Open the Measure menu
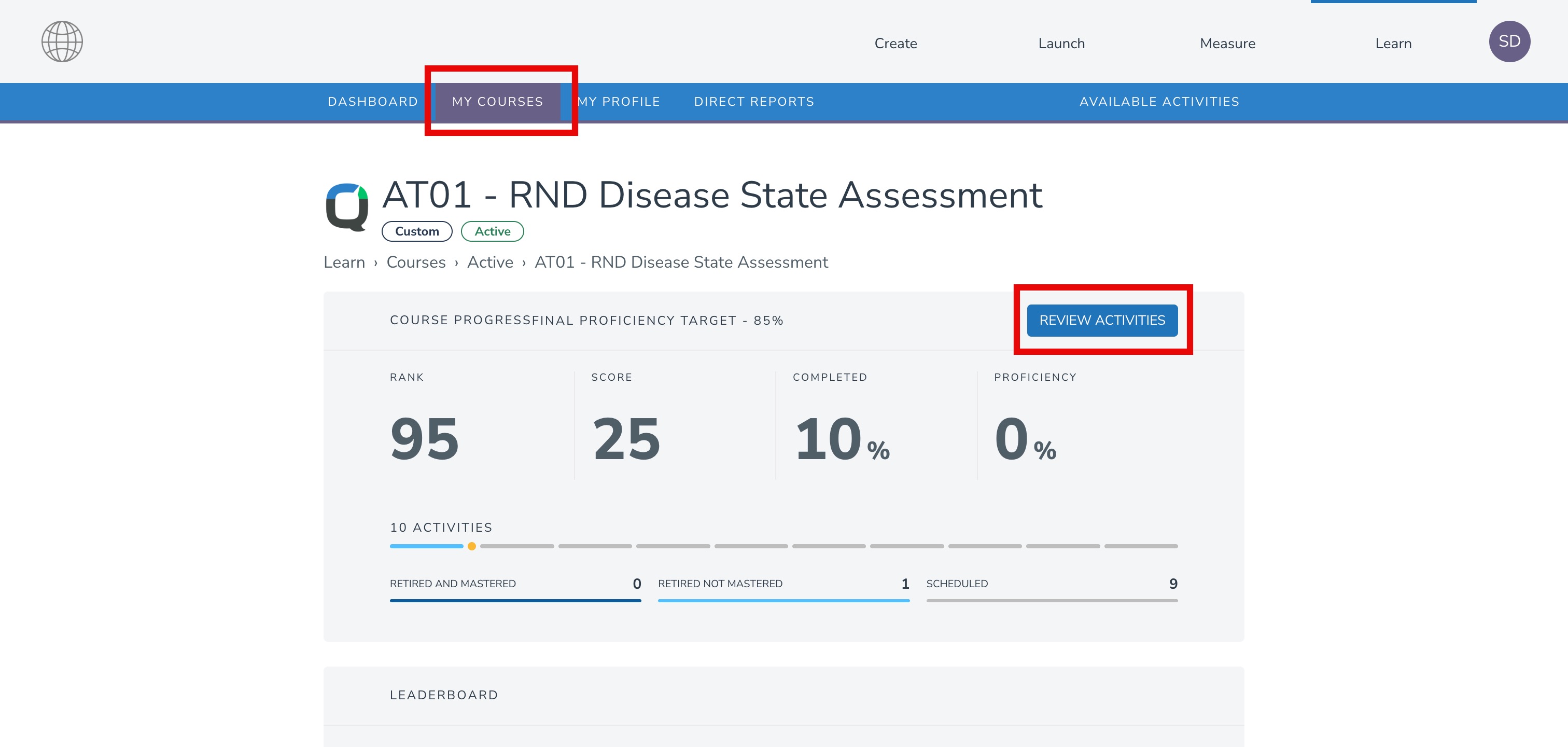 coord(1227,43)
